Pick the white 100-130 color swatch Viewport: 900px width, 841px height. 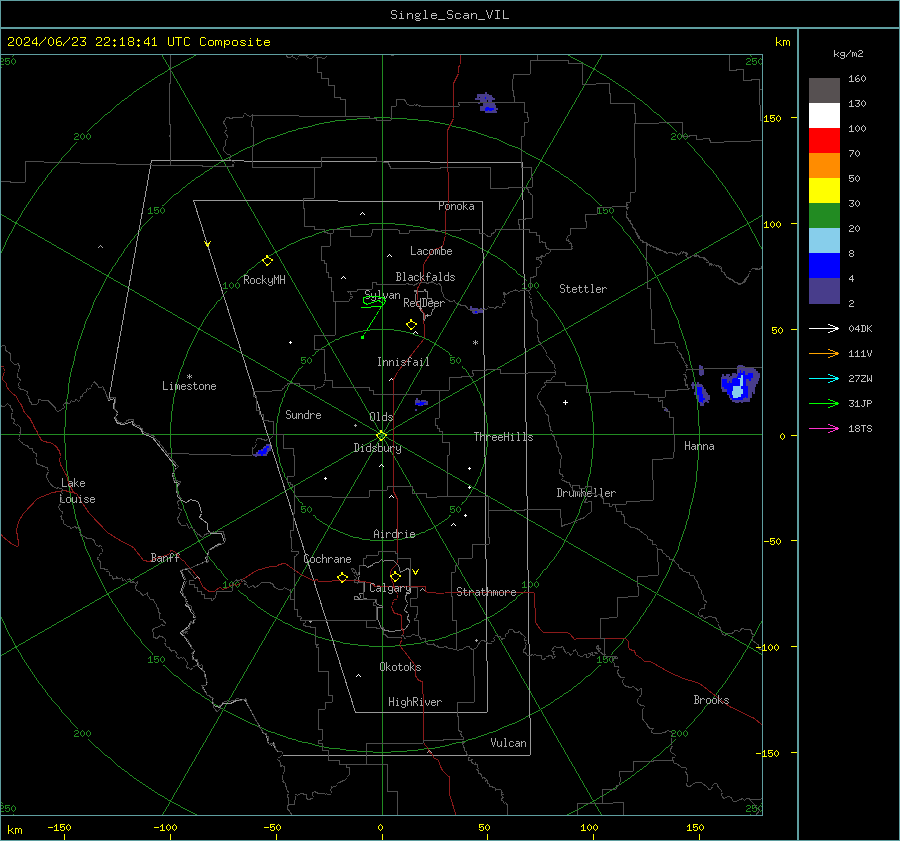(824, 116)
